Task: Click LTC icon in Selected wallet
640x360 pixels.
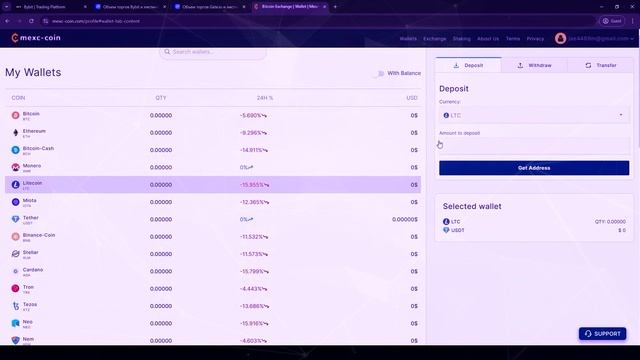Action: coord(446,222)
